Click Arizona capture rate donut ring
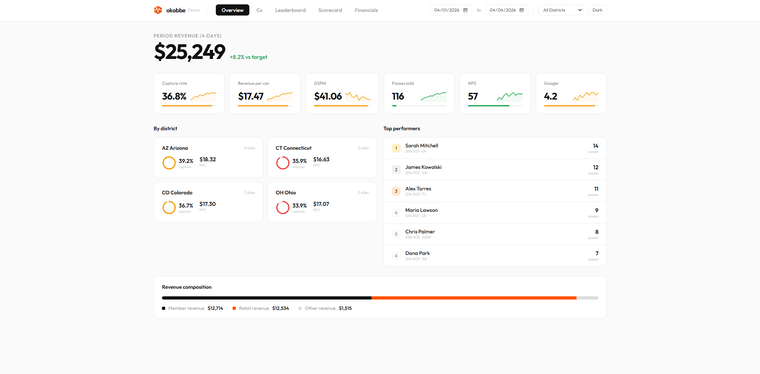The image size is (760, 374). 169,163
